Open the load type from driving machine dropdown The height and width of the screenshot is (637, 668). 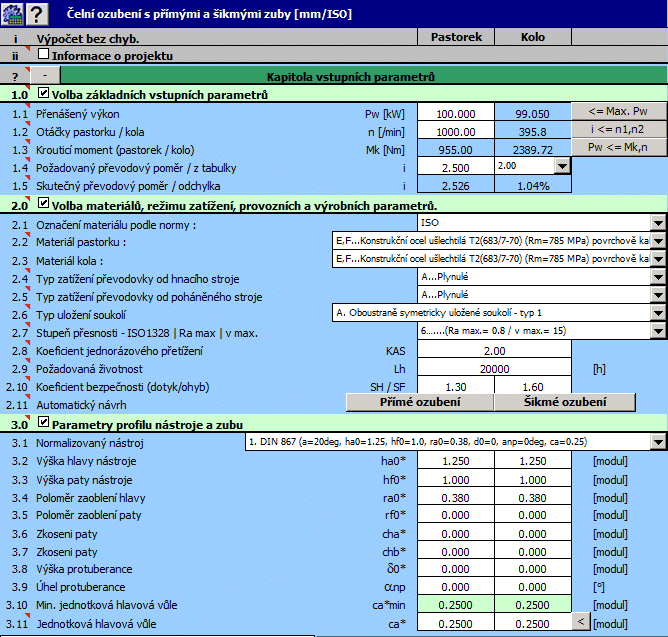658,277
